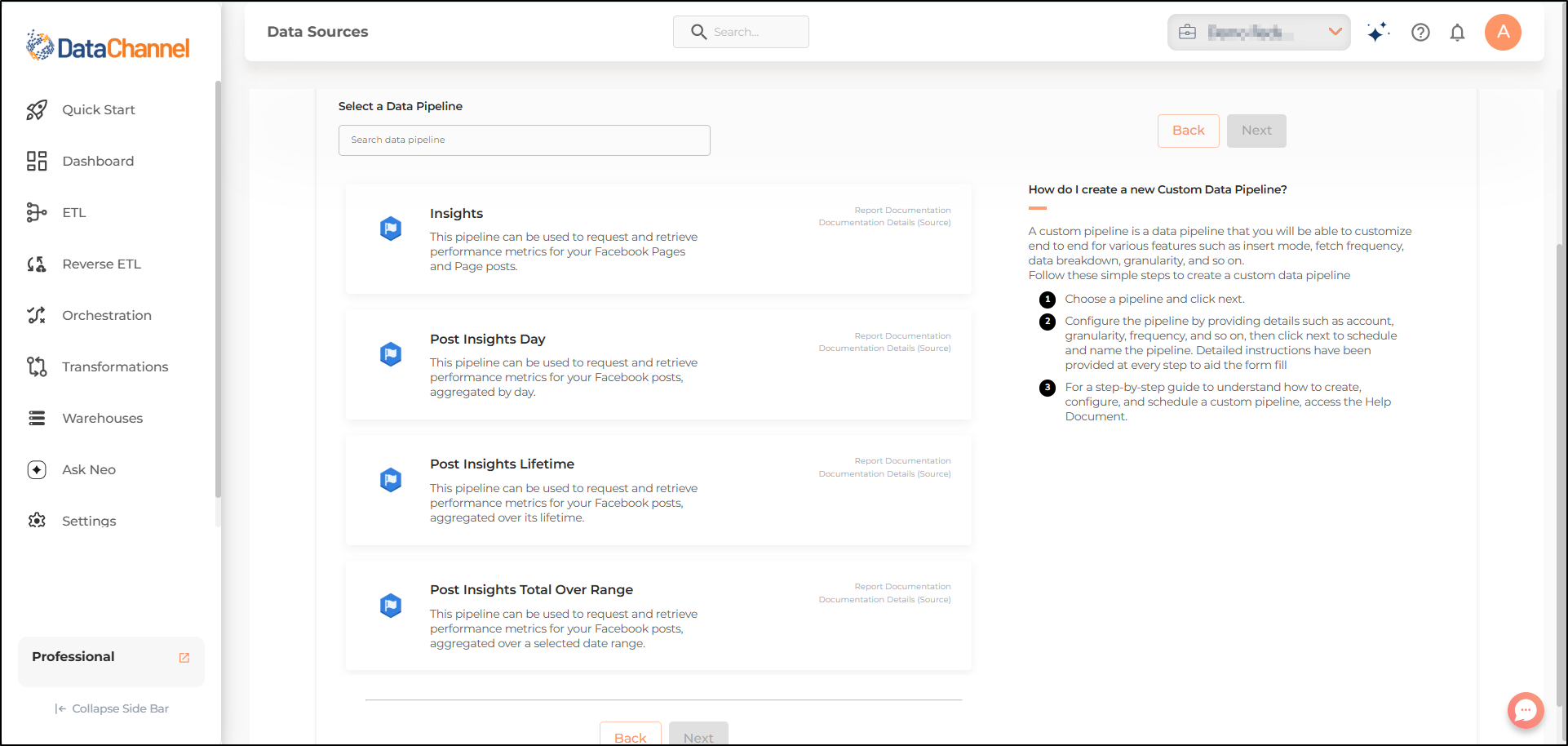Click the Post Insights Lifetime flag icon
This screenshot has height=746, width=1568.
391,480
